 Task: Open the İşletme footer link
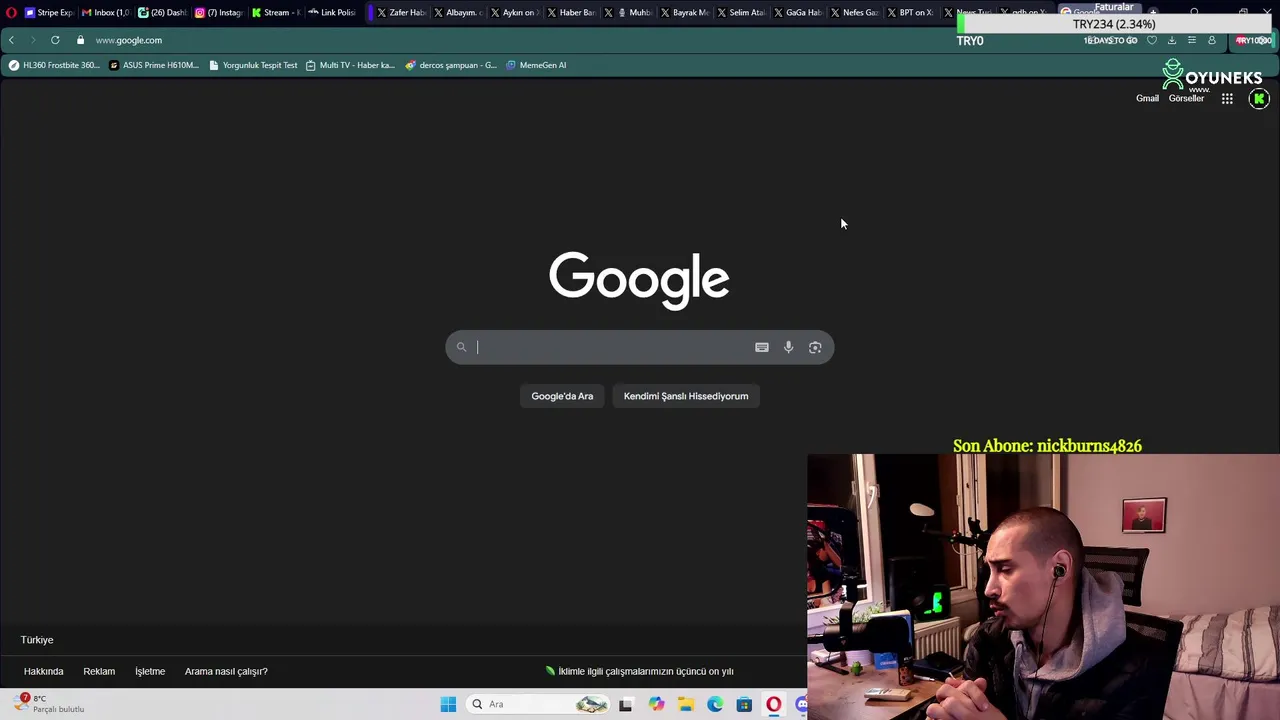(x=150, y=671)
